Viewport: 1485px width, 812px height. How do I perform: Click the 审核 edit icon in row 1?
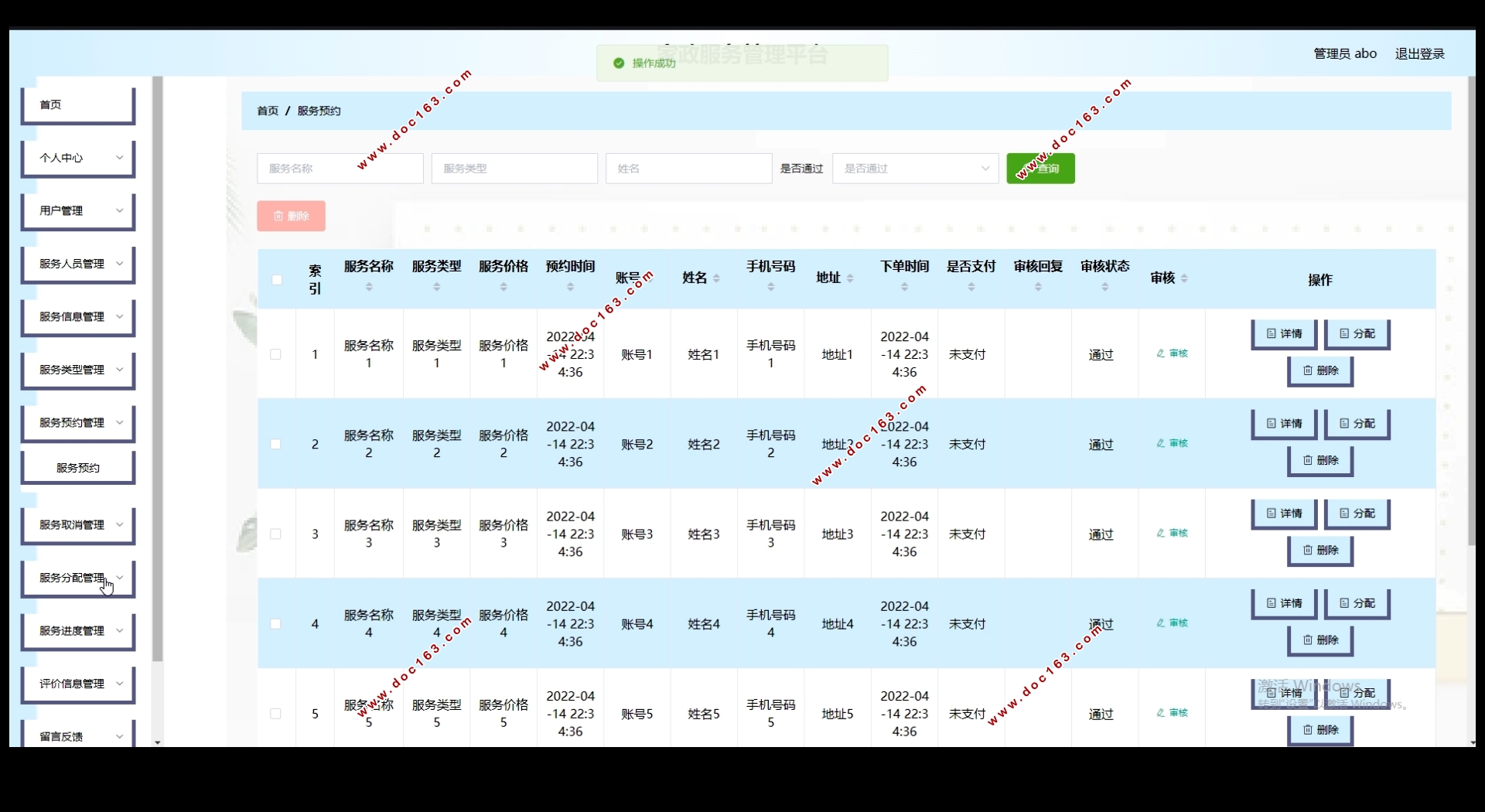[1172, 353]
